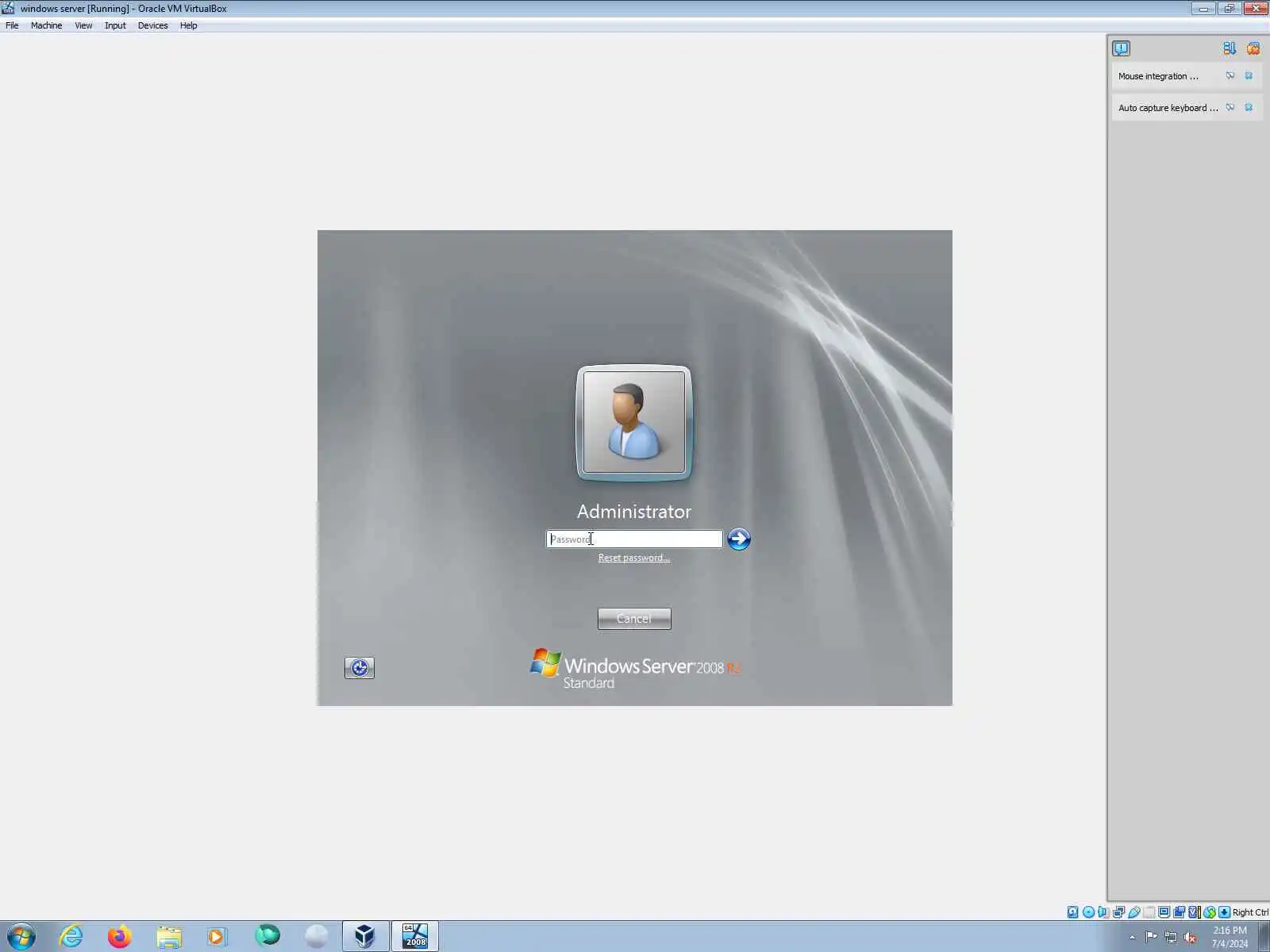Open the Machine menu
The image size is (1270, 952).
tap(46, 25)
